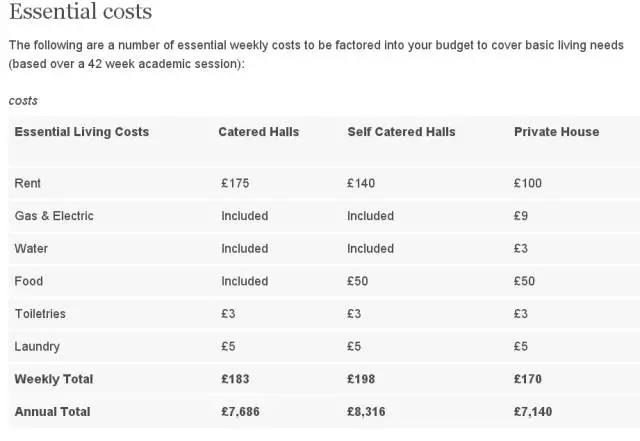
Task: Click the Private House column header
Action: click(x=556, y=132)
